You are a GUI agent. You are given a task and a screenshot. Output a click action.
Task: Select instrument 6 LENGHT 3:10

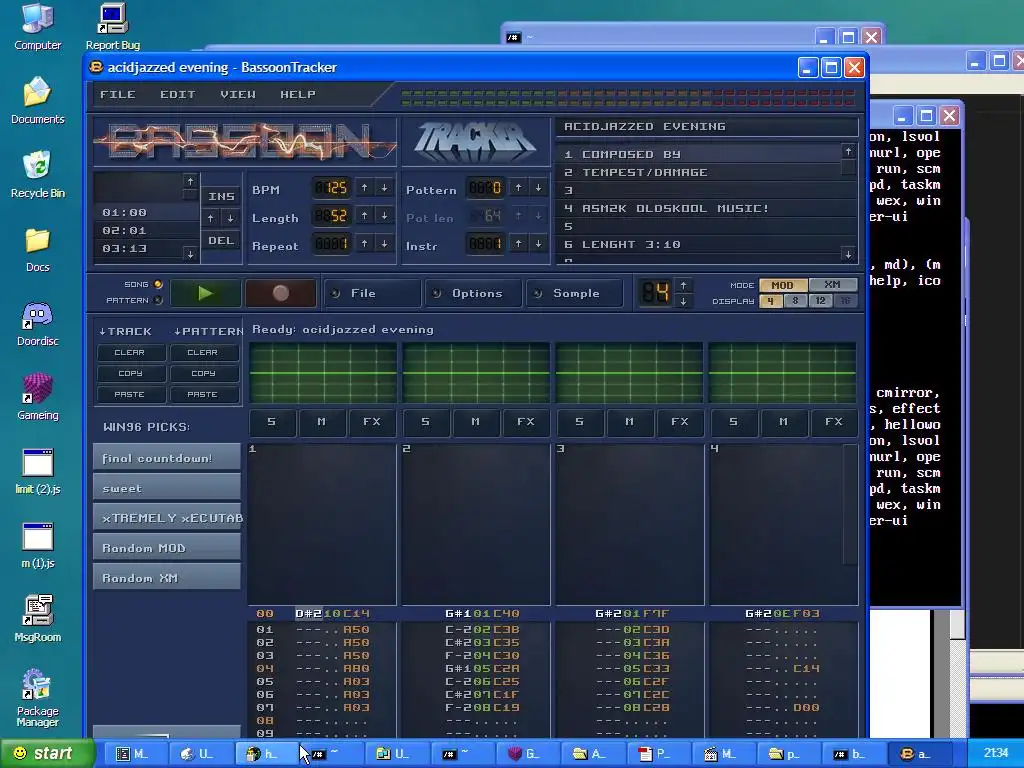tap(699, 244)
